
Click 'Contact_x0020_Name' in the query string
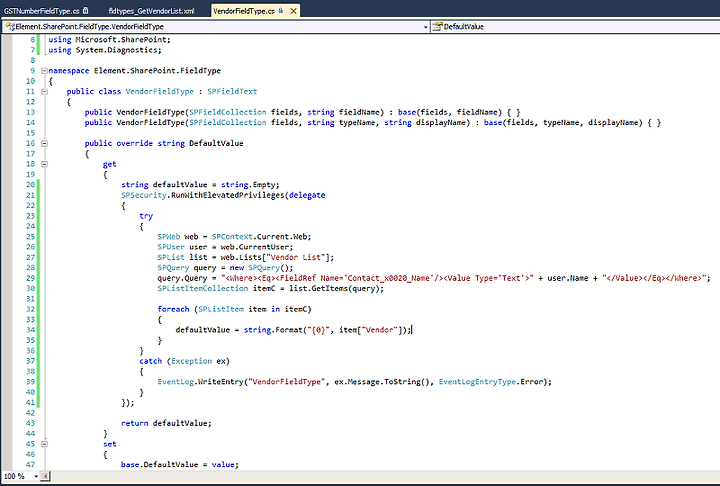coord(388,278)
